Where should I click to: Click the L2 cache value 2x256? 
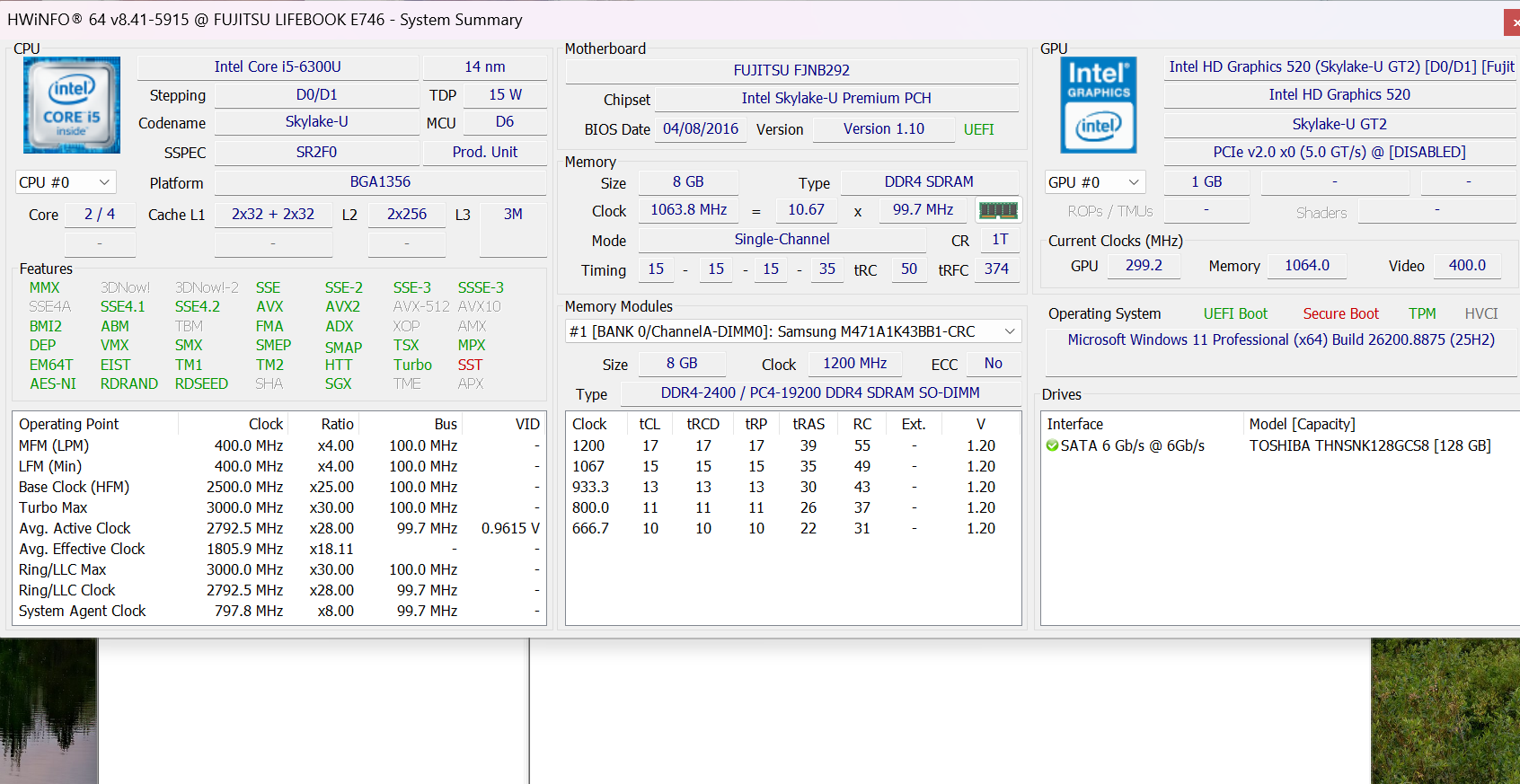407,214
